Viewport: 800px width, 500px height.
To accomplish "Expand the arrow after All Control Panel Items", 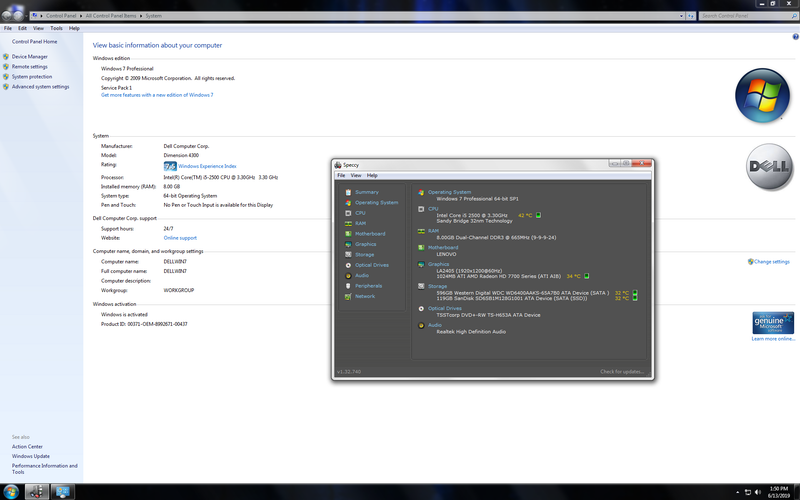I will click(141, 16).
